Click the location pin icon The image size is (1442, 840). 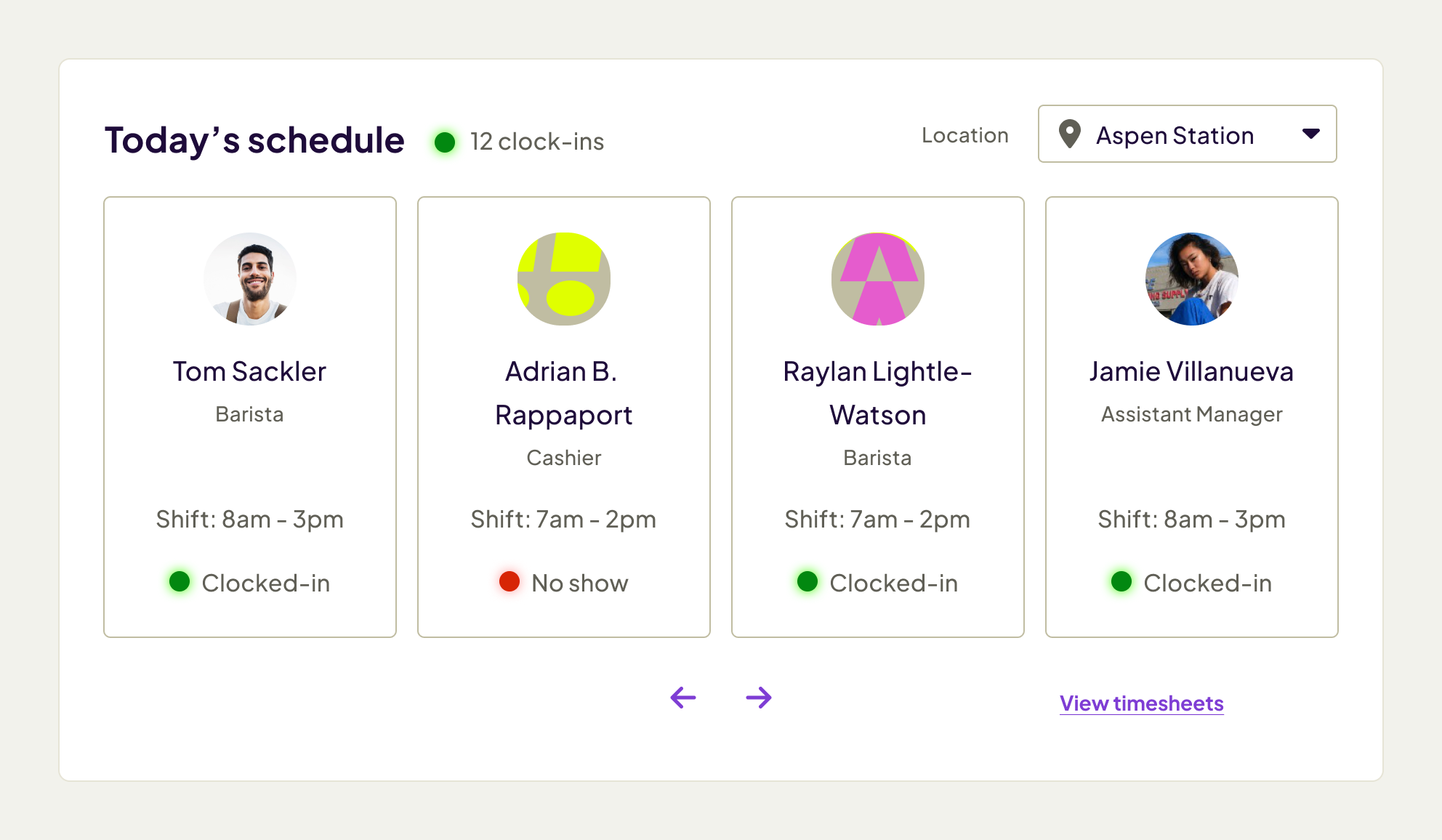tap(1069, 134)
